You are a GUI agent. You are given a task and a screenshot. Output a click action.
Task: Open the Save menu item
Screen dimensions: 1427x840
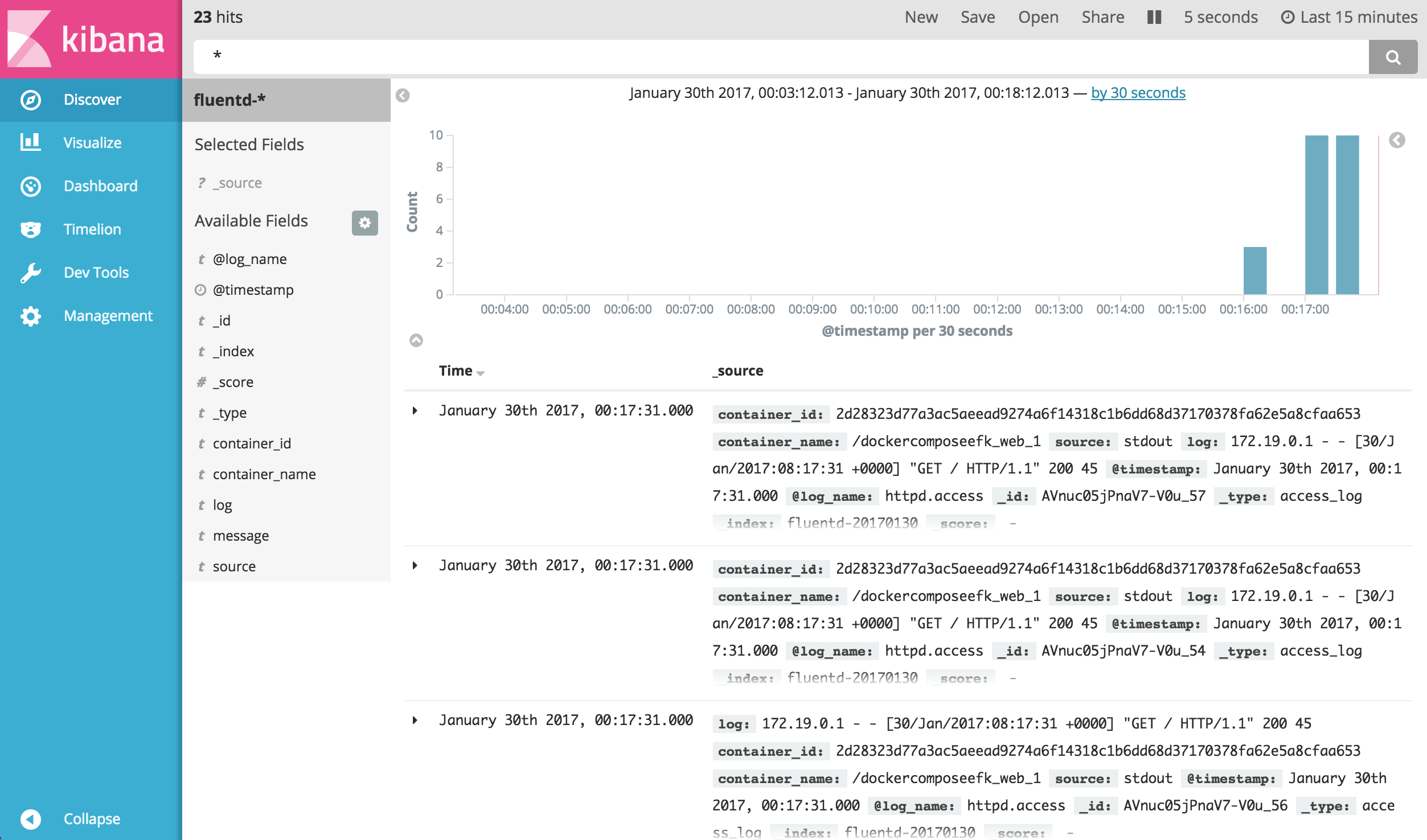pyautogui.click(x=977, y=17)
